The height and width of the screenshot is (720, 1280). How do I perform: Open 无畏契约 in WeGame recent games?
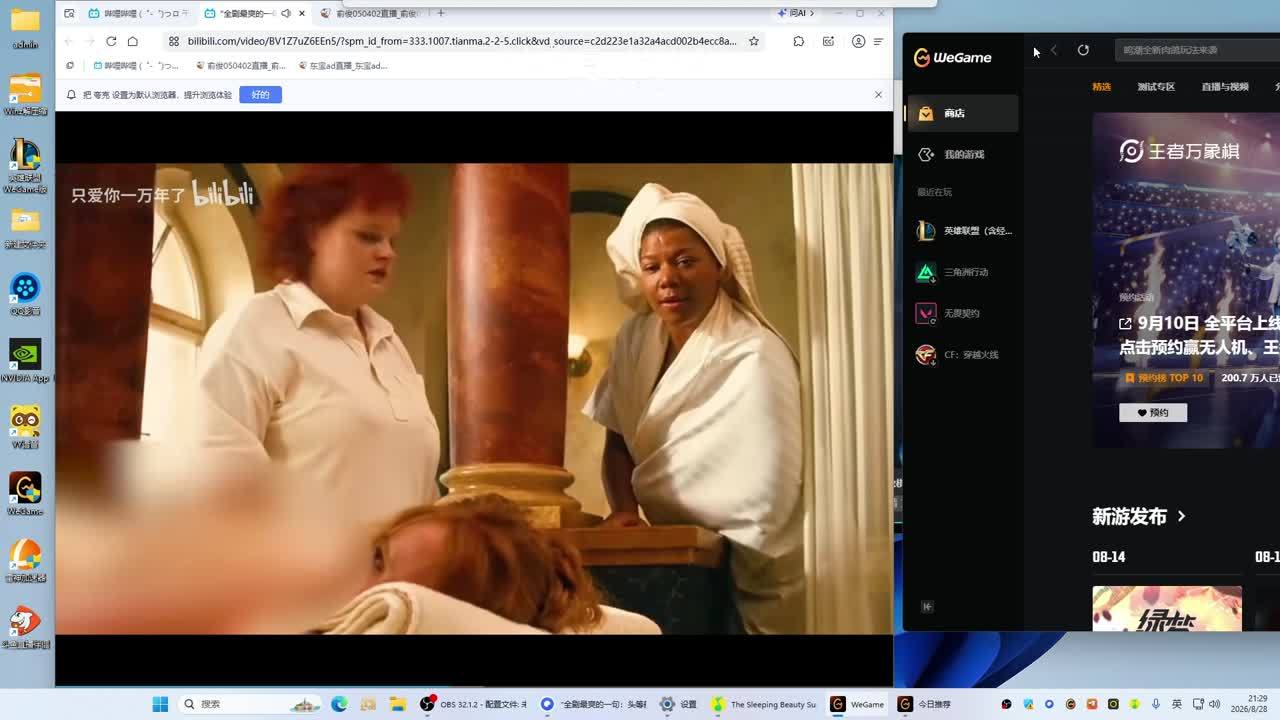962,313
